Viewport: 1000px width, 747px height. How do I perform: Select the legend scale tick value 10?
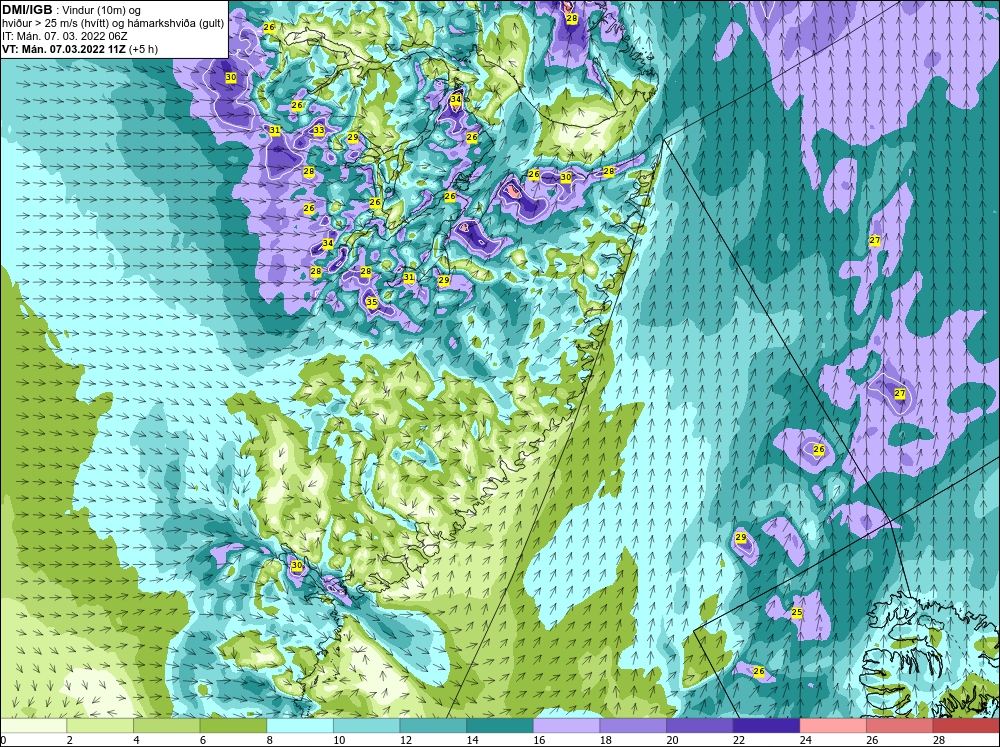click(x=339, y=740)
